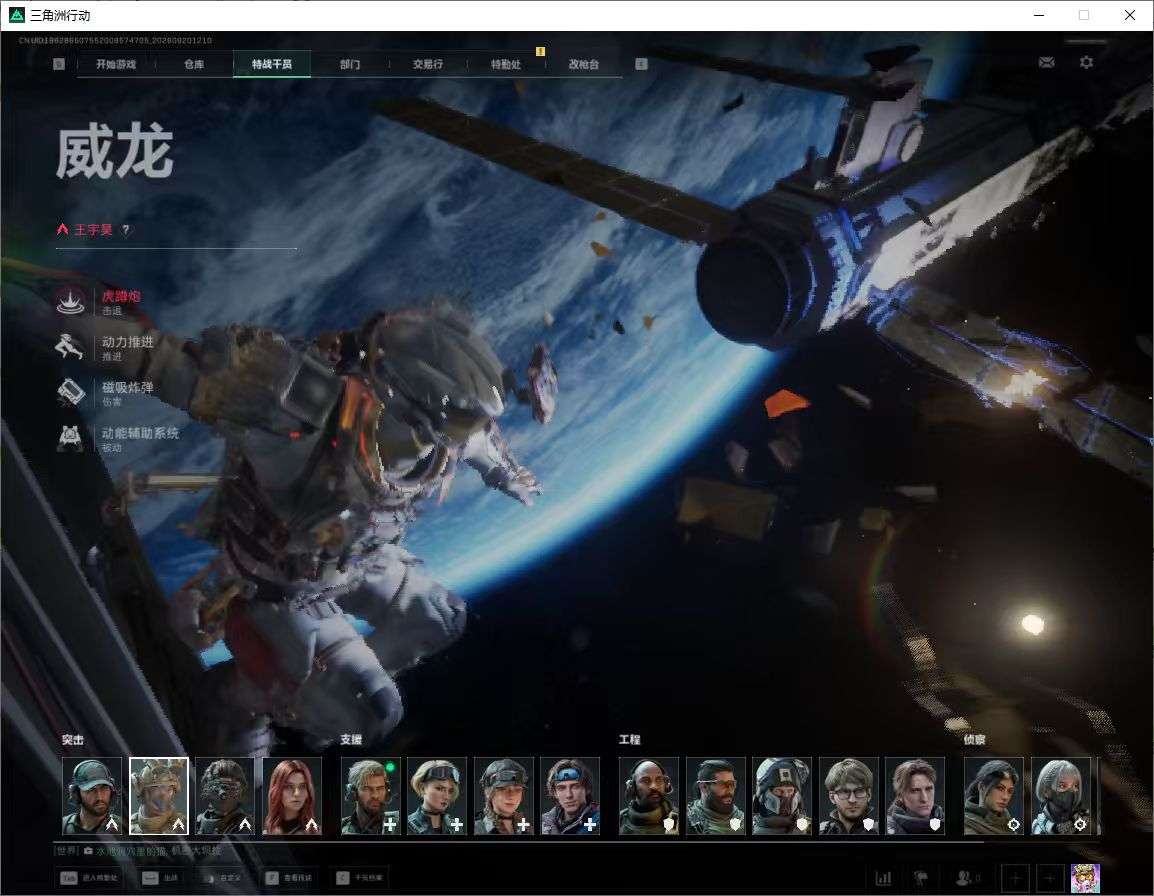
Task: Select the 动力推进 skill icon
Action: click(71, 347)
